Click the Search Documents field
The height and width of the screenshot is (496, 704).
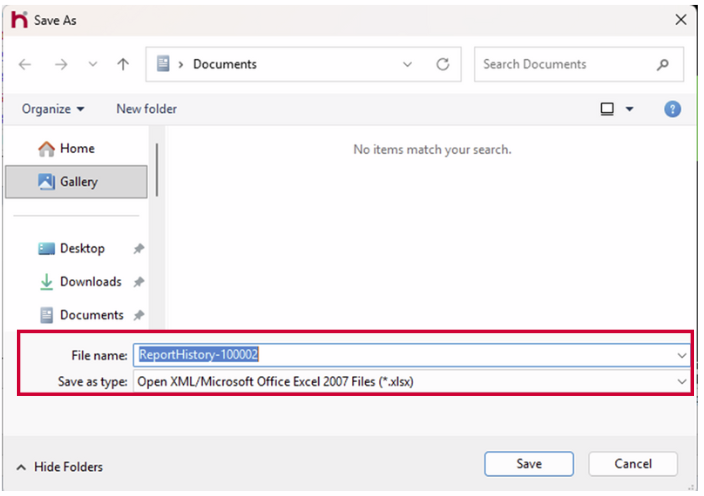click(x=565, y=64)
